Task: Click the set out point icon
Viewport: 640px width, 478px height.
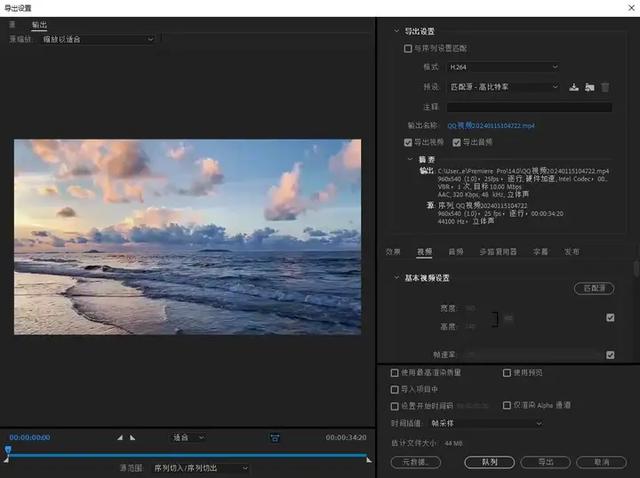Action: coord(132,438)
